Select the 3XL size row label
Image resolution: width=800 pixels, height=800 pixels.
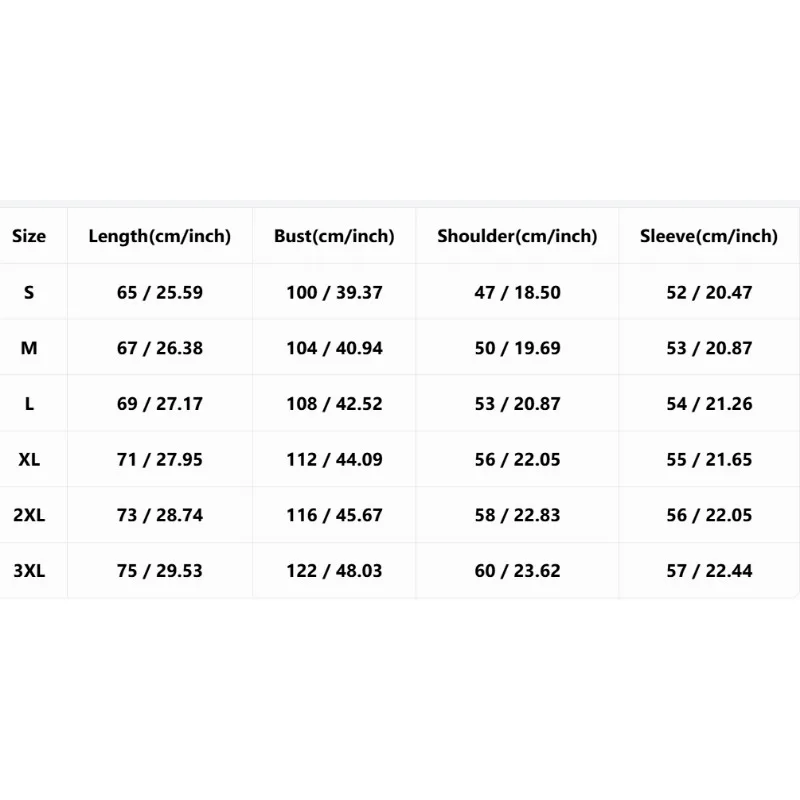(29, 570)
